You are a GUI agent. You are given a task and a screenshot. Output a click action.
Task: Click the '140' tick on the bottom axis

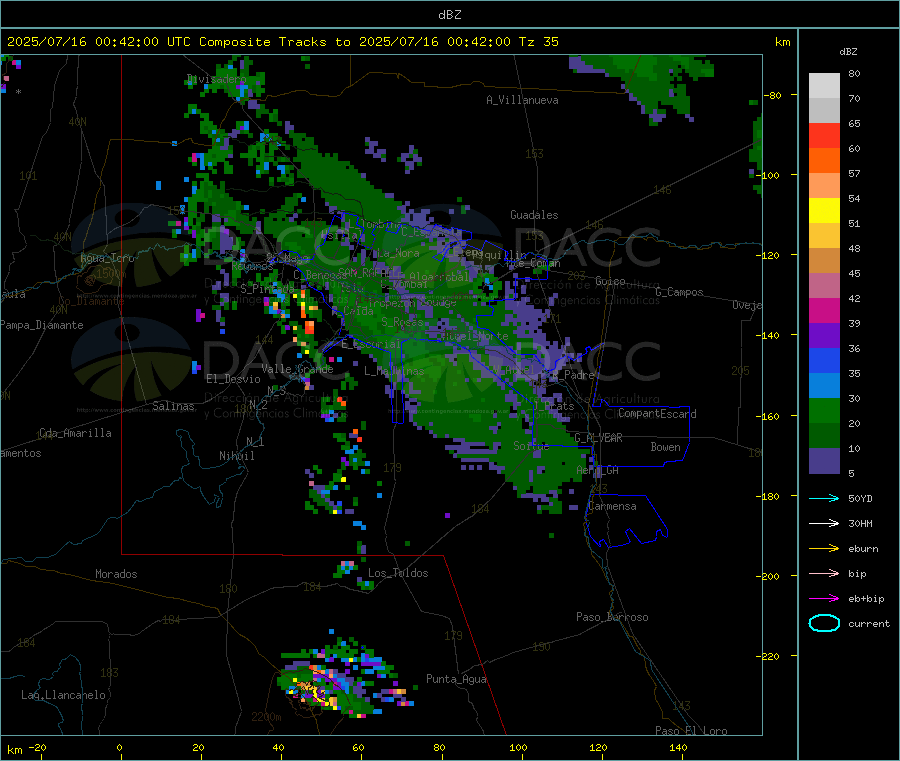pyautogui.click(x=678, y=747)
